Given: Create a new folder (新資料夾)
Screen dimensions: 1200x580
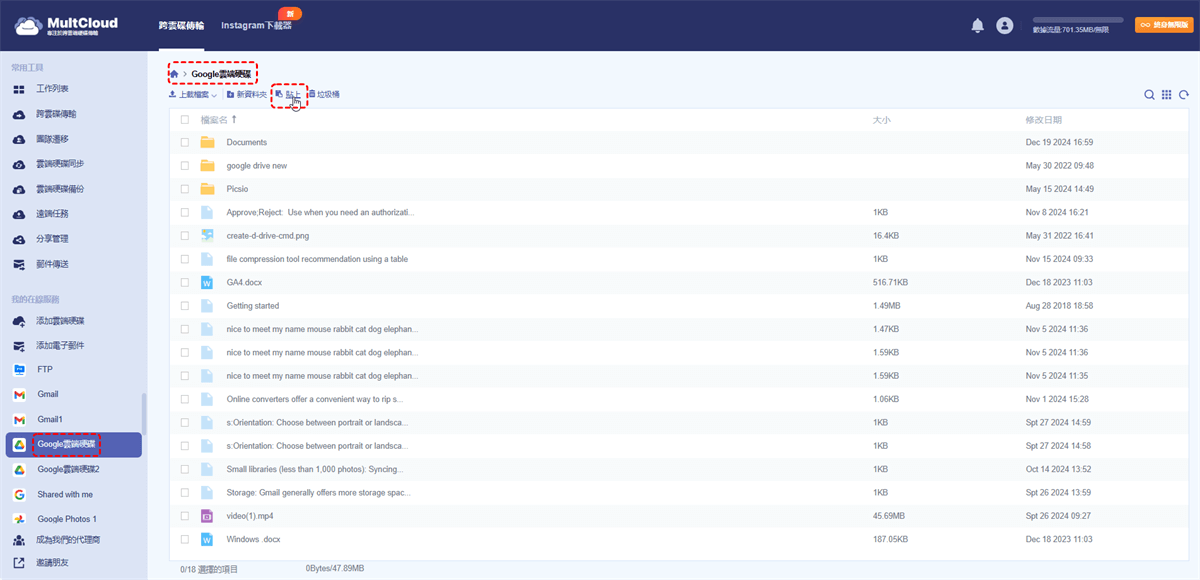Looking at the screenshot, I should (247, 94).
